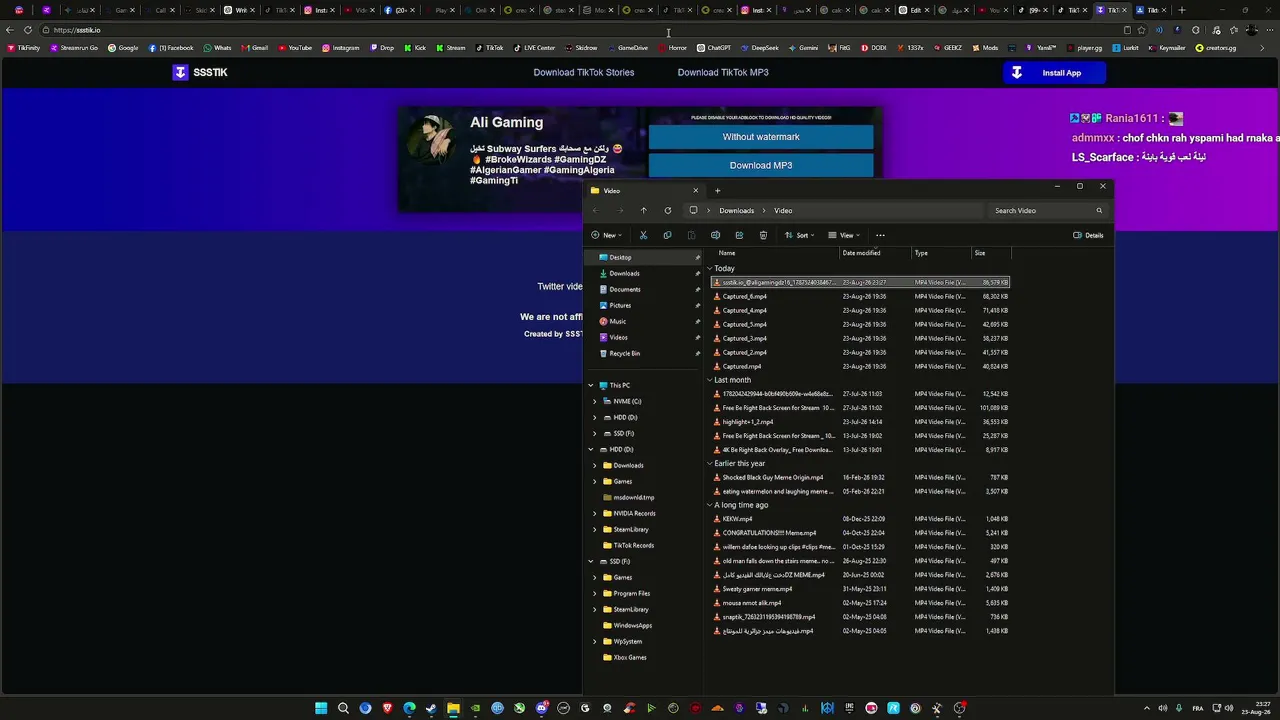
Task: Click the Copy icon in Explorer toolbar
Action: (x=667, y=235)
